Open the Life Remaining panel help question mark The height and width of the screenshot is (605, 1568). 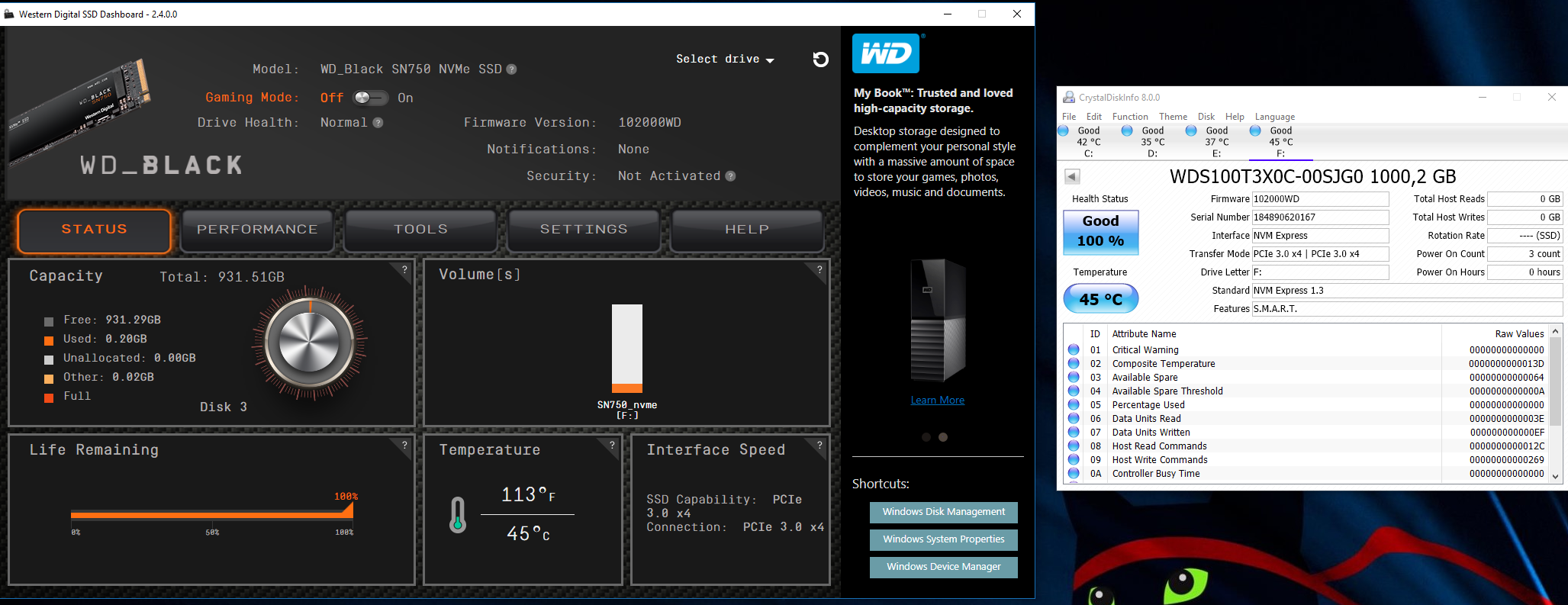[x=404, y=445]
